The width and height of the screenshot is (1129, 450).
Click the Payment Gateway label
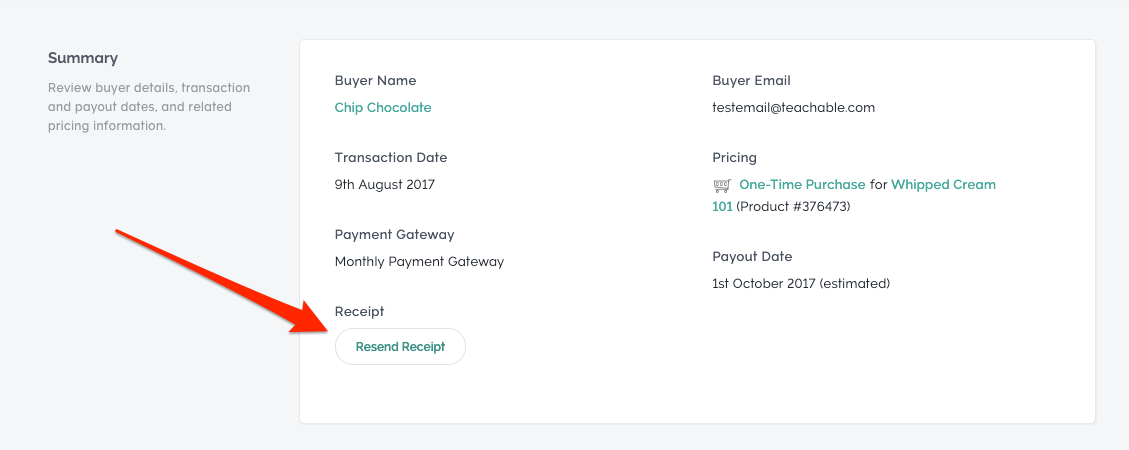point(395,235)
